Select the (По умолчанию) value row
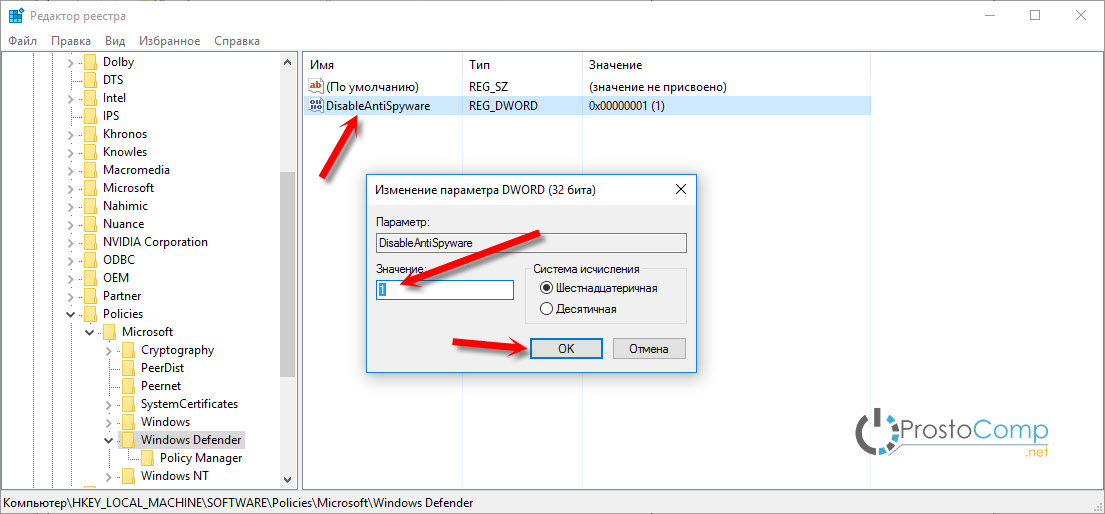The width and height of the screenshot is (1105, 514). (588, 87)
